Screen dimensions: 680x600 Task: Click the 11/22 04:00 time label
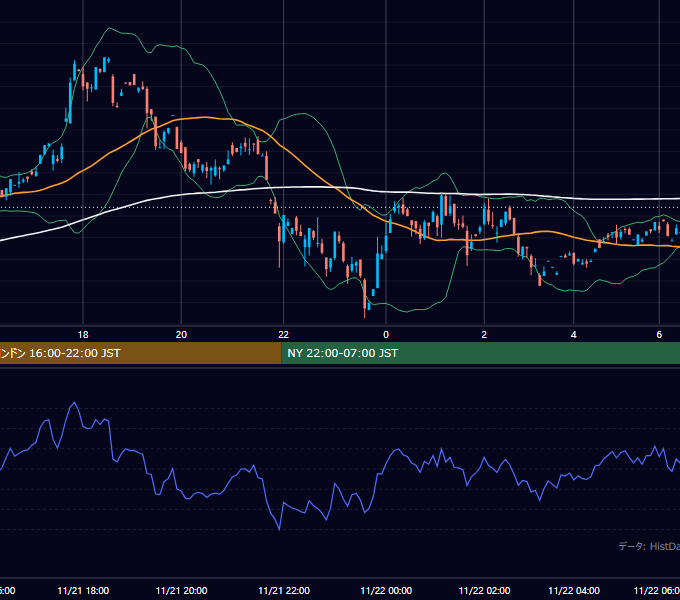pos(574,590)
